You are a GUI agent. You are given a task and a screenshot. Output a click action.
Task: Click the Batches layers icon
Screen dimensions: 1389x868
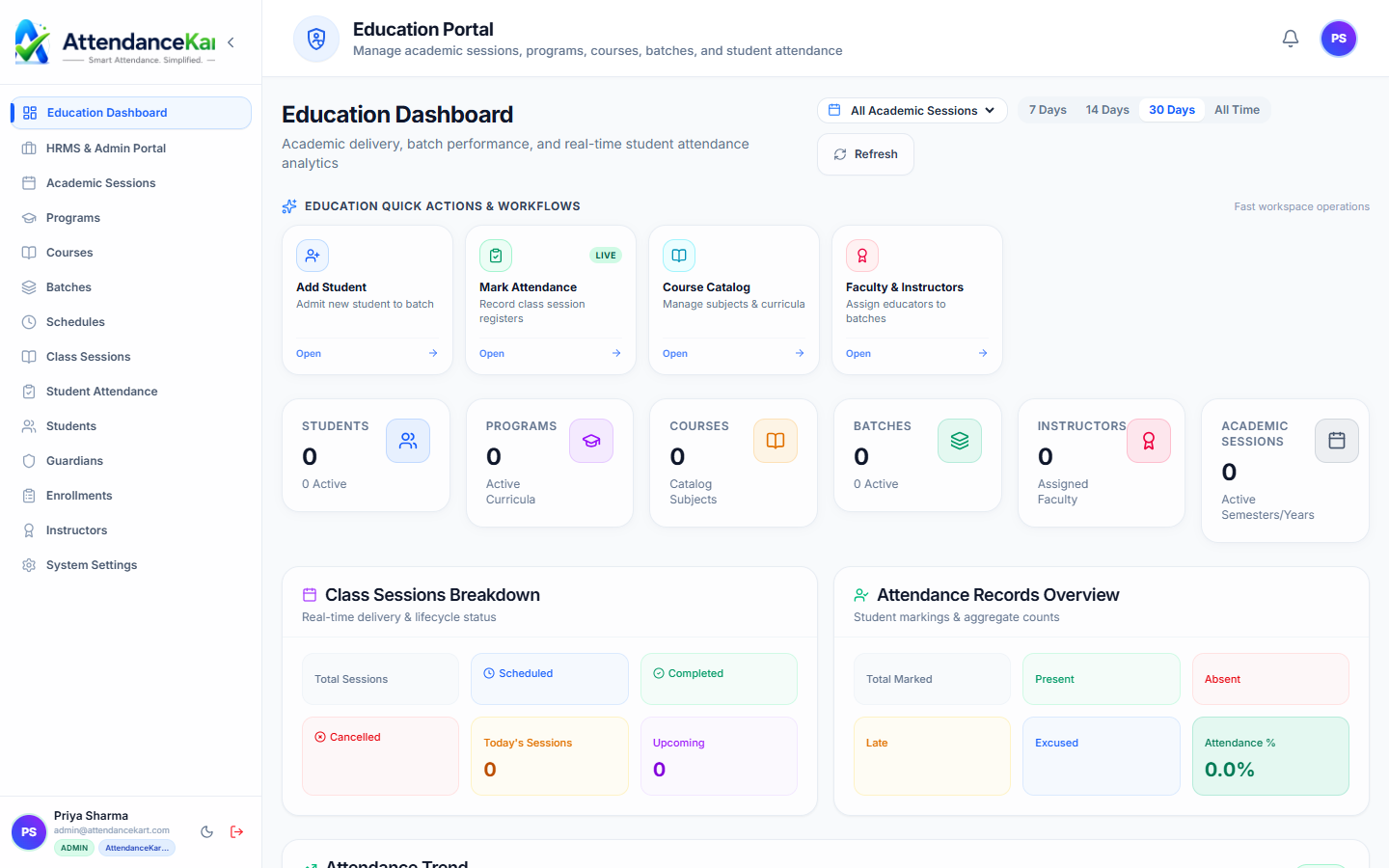[960, 441]
